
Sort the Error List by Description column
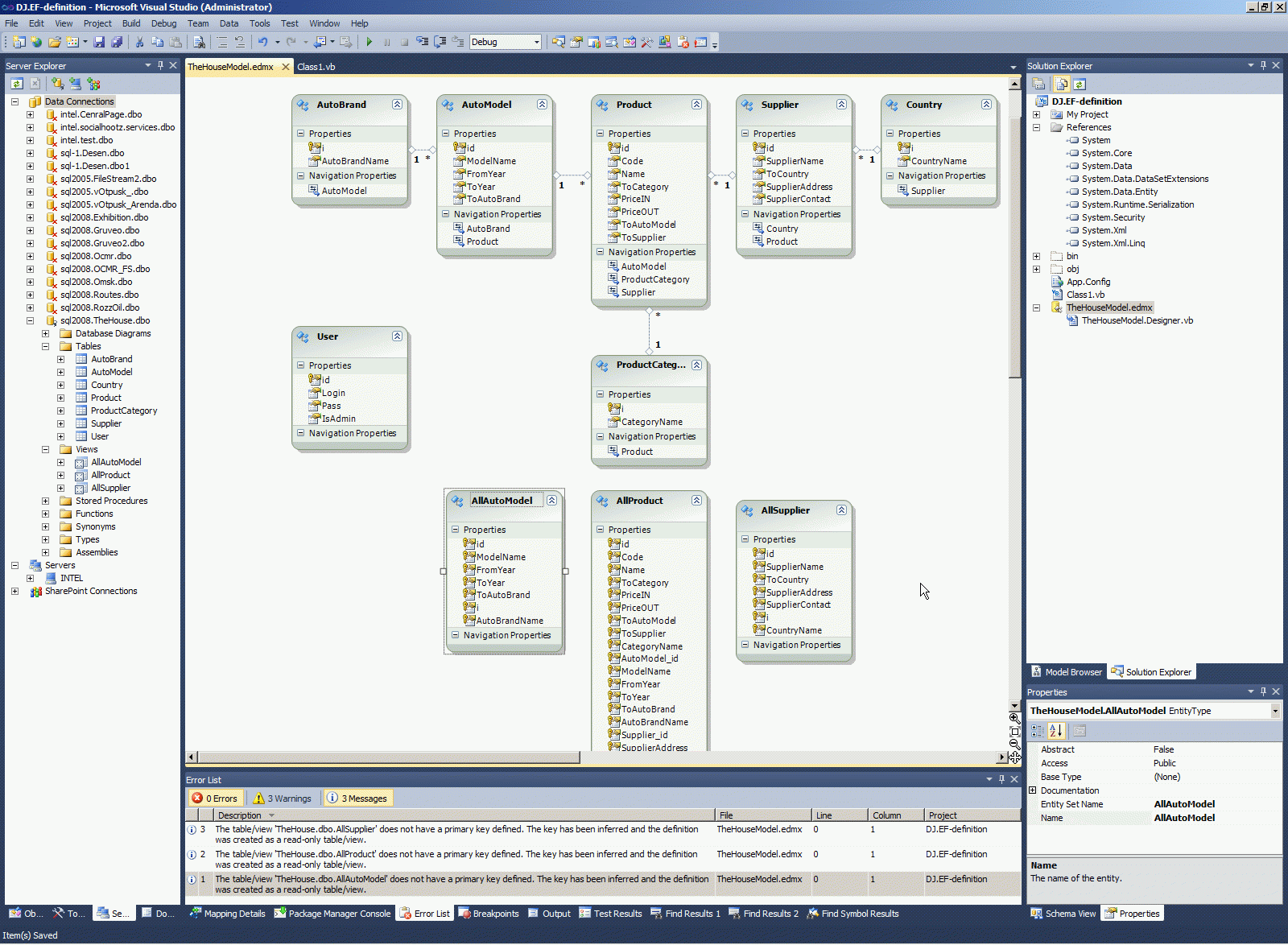464,815
